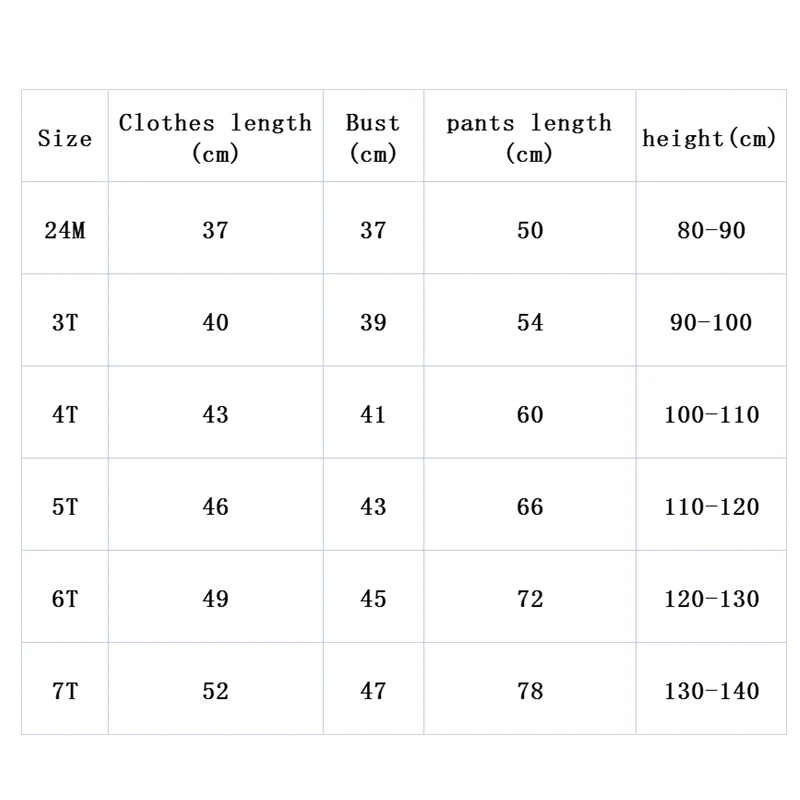Select the 4T size label
The image size is (800, 800).
(65, 414)
